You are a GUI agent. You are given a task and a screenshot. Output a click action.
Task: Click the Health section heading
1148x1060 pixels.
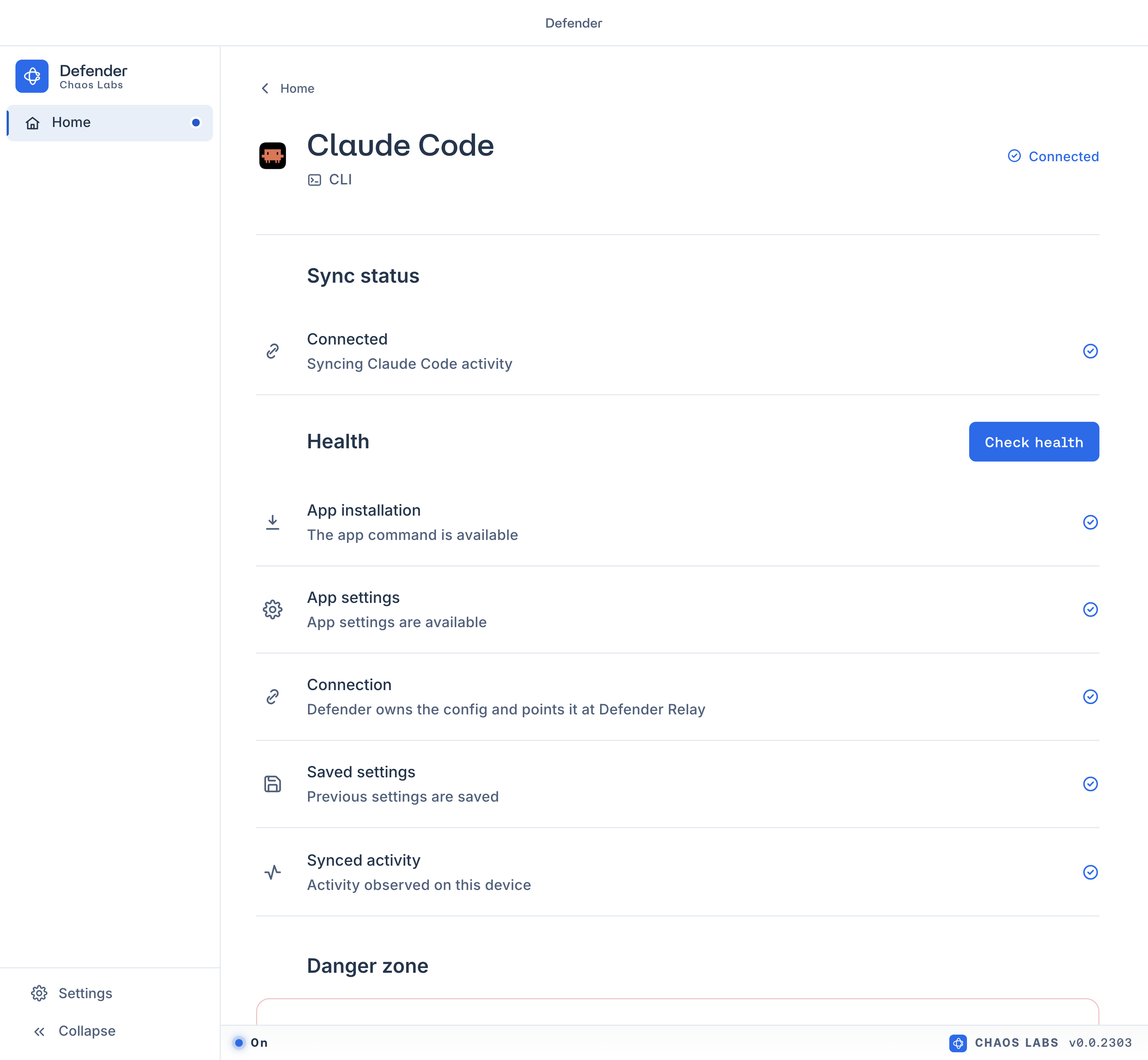338,442
